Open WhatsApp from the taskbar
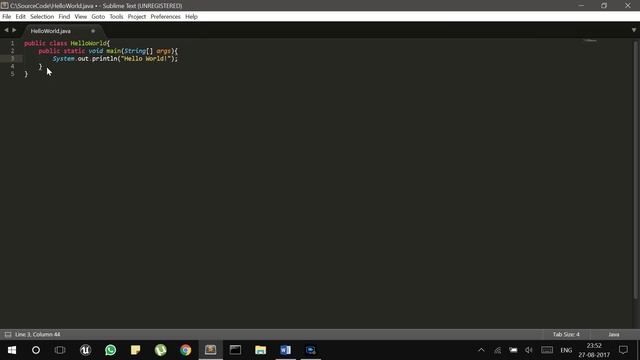640x360 pixels. point(111,350)
